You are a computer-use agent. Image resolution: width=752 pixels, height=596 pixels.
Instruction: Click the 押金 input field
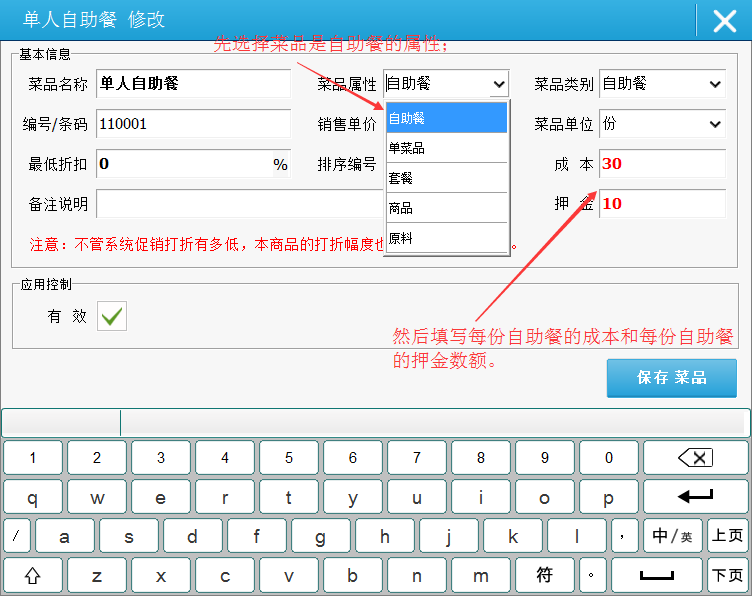click(662, 203)
